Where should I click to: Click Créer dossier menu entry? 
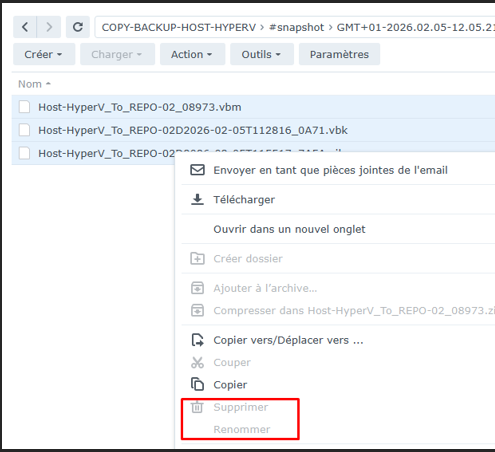pos(248,259)
